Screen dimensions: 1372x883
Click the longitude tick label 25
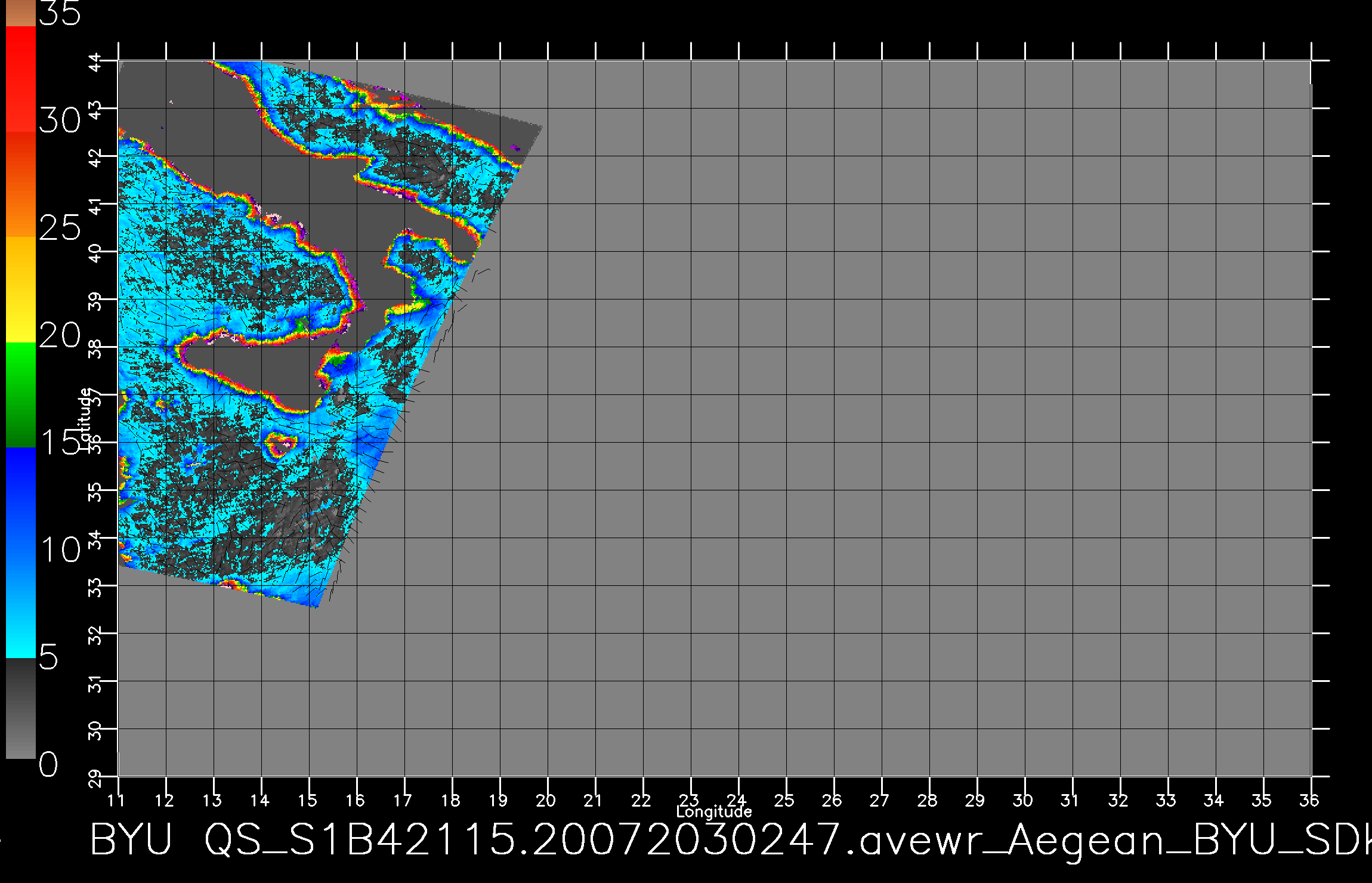tap(784, 800)
